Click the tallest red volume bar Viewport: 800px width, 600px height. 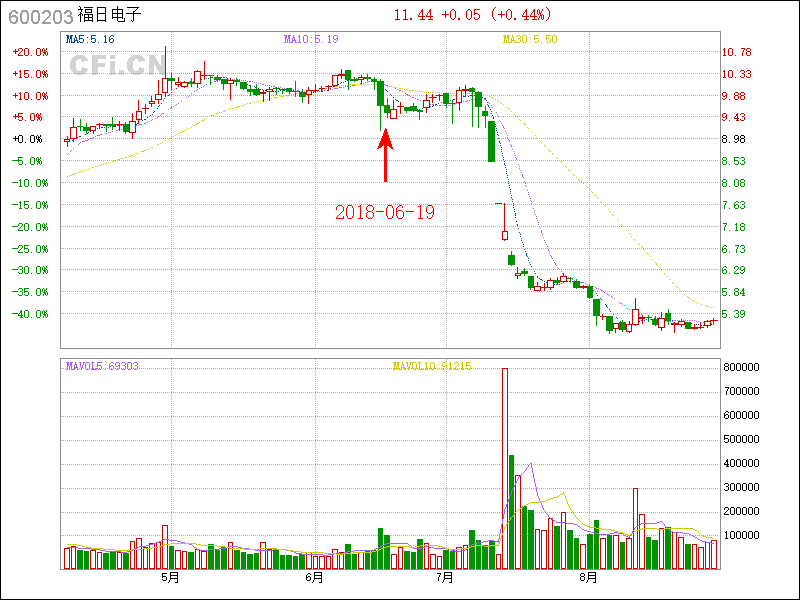(x=505, y=468)
